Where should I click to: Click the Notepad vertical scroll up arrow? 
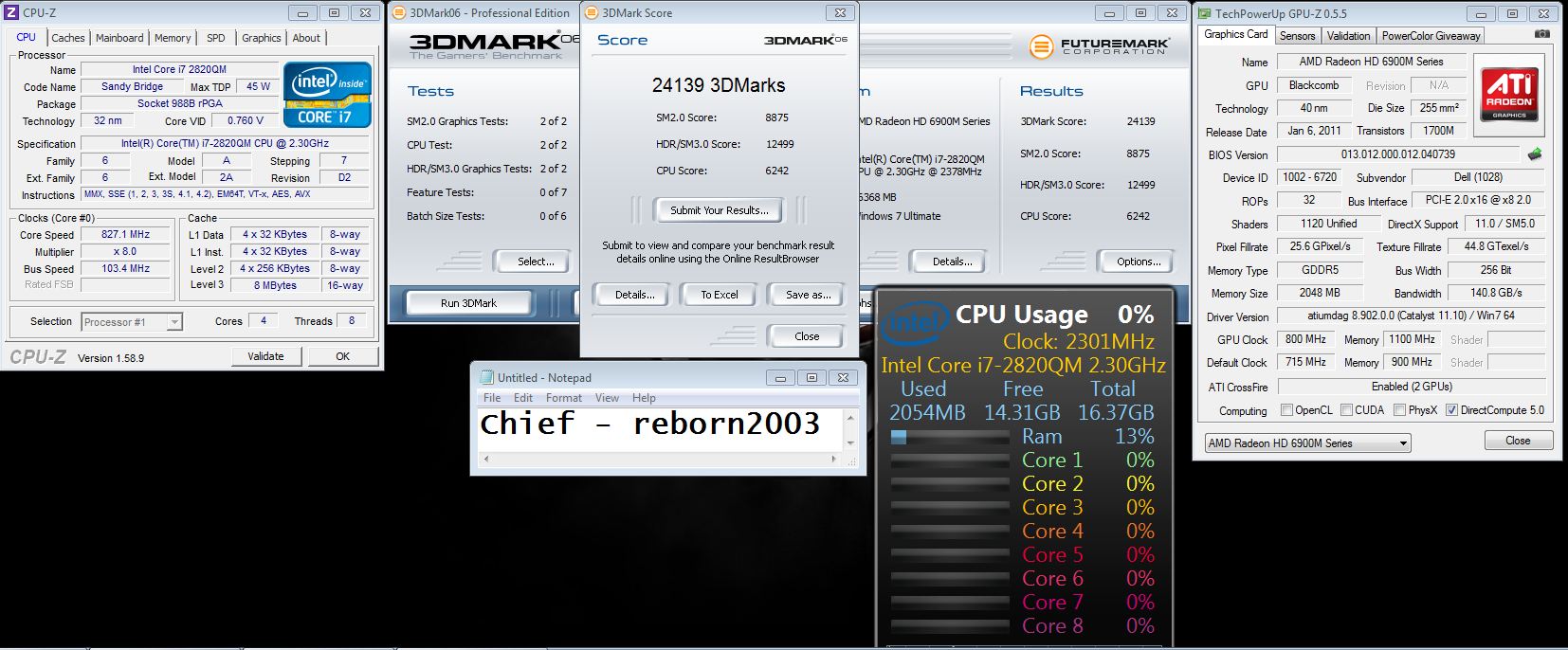(x=850, y=418)
